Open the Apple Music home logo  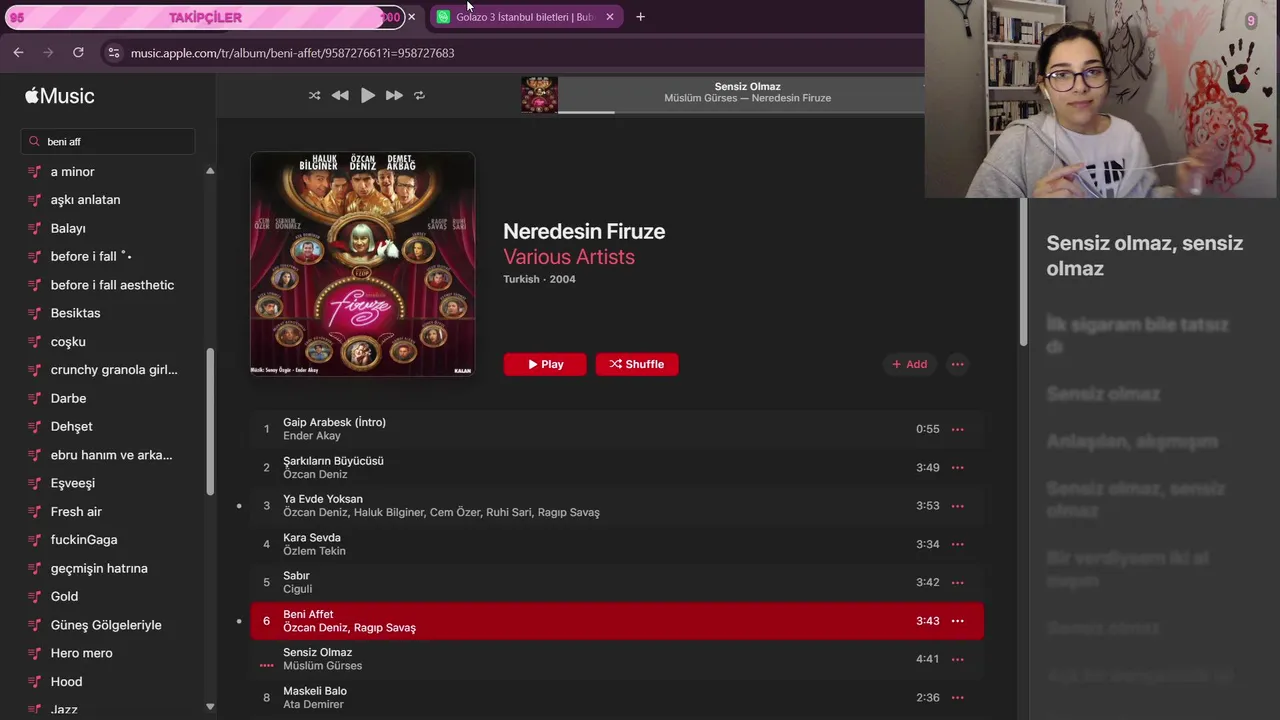click(60, 96)
